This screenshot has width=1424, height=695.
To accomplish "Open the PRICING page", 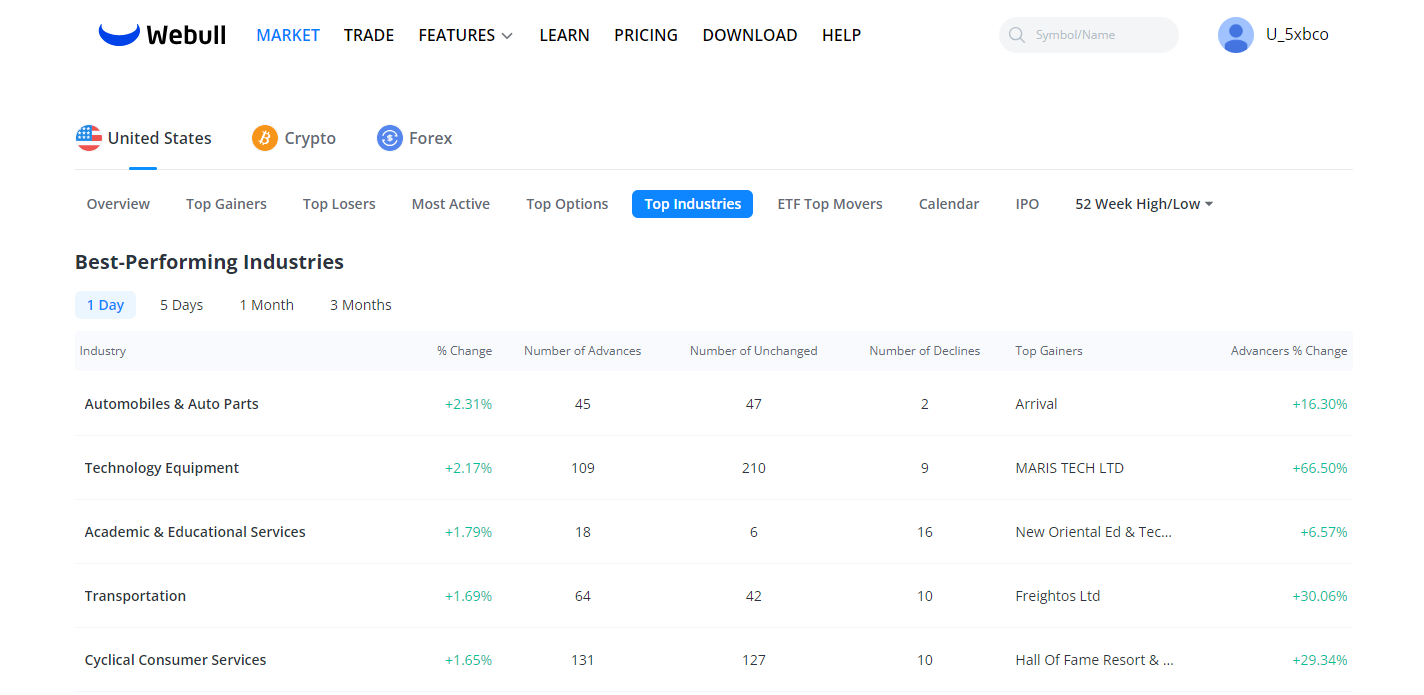I will tap(646, 35).
